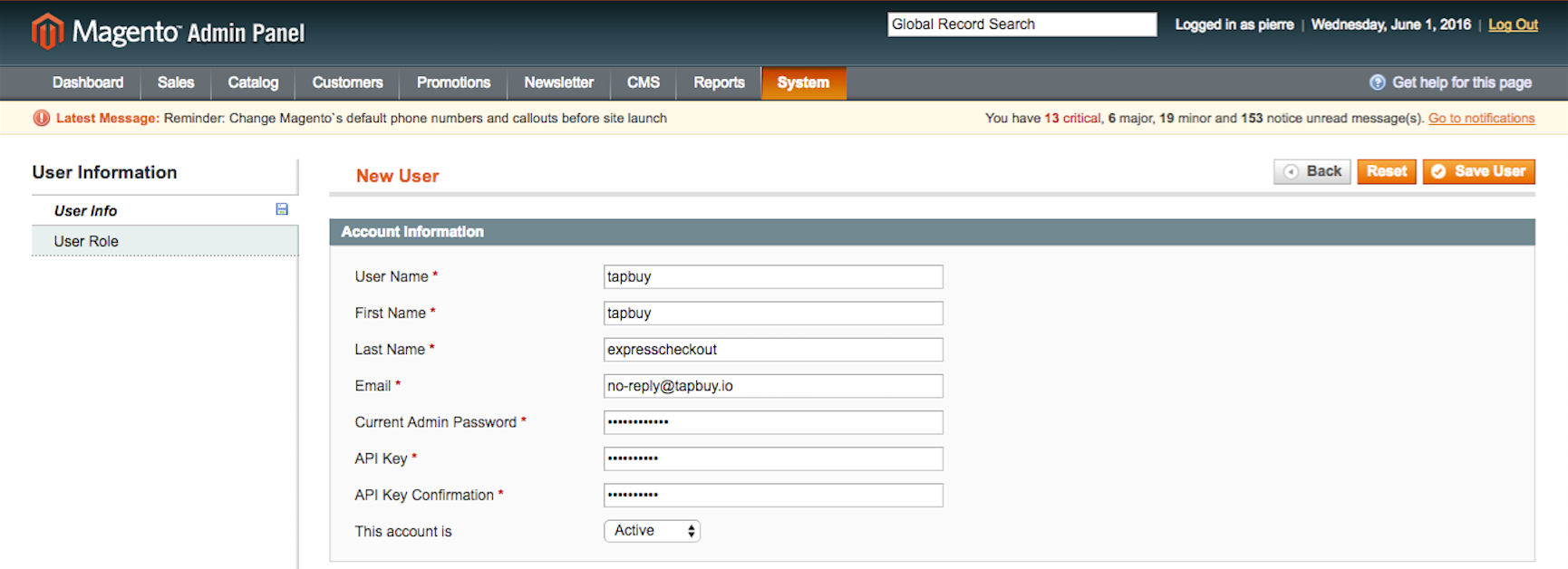This screenshot has height=569, width=1568.
Task: Click the Magento logo icon
Action: pyautogui.click(x=48, y=32)
